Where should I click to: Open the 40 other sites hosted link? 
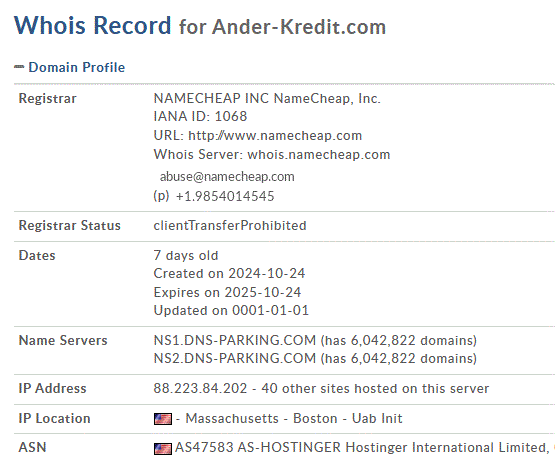point(375,388)
